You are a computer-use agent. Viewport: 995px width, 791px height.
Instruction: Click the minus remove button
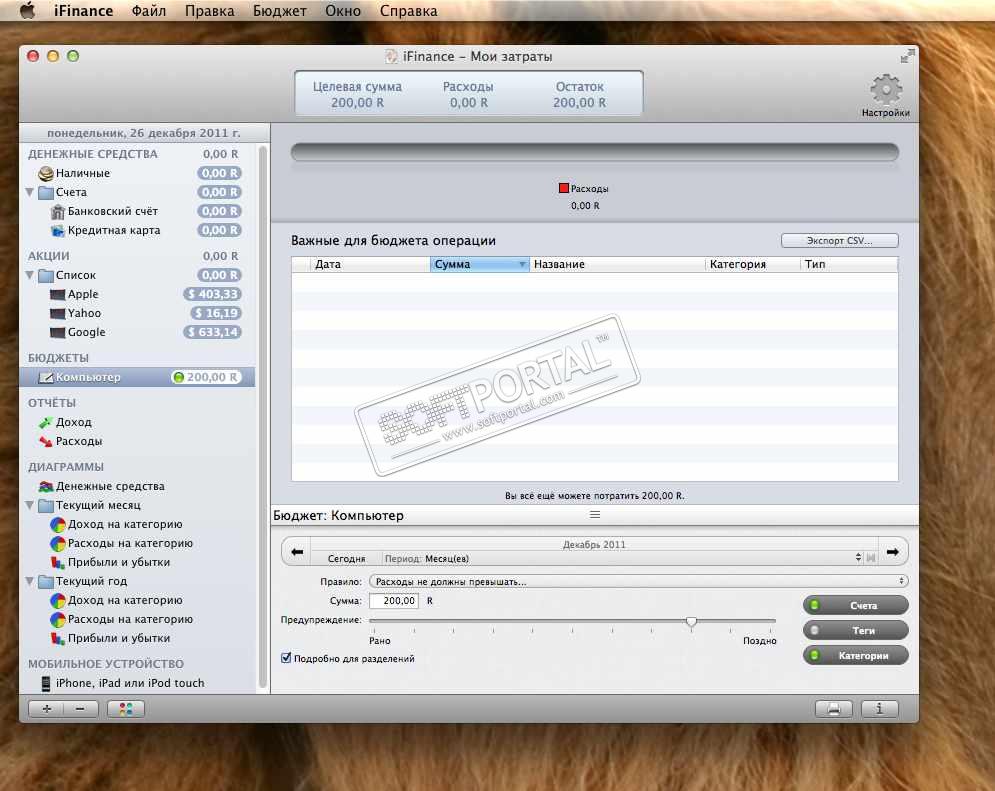[81, 709]
